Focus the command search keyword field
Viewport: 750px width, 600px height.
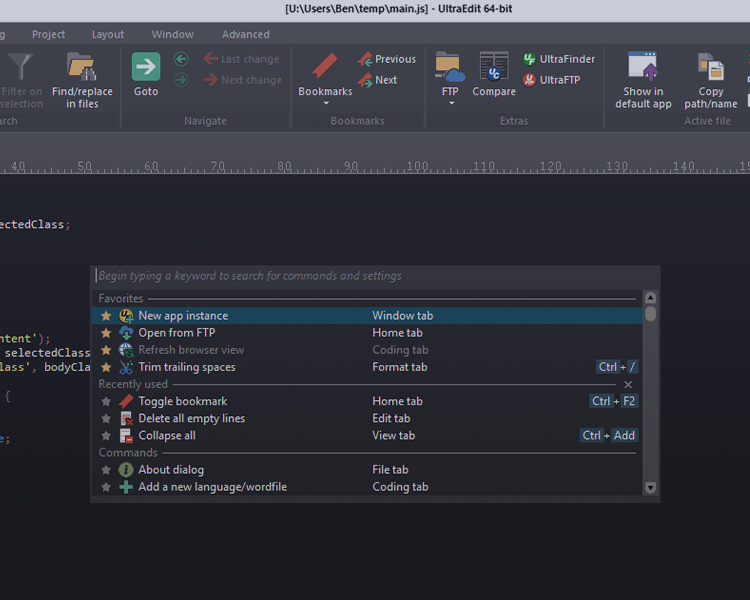pyautogui.click(x=375, y=276)
